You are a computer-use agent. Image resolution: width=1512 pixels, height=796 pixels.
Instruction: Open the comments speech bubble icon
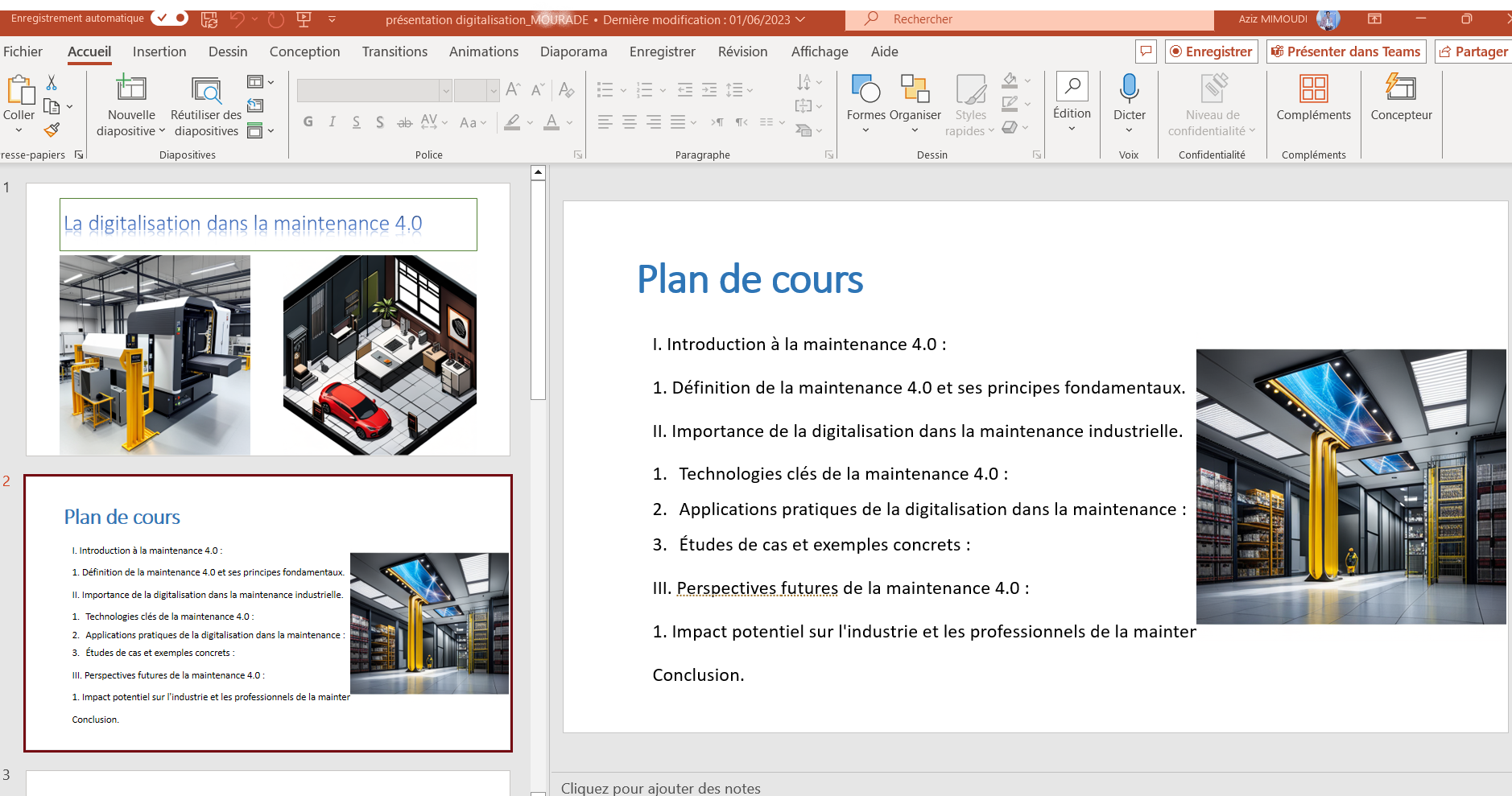click(1146, 52)
